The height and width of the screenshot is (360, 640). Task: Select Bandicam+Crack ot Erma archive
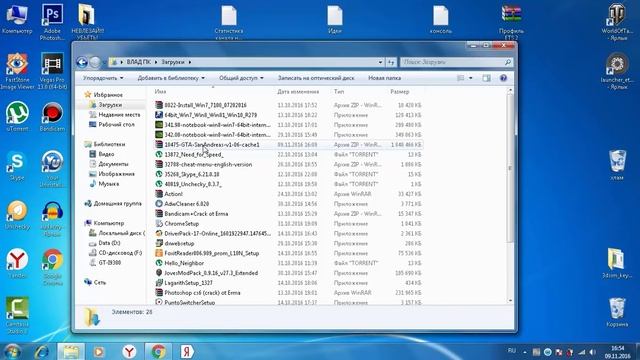(x=196, y=214)
